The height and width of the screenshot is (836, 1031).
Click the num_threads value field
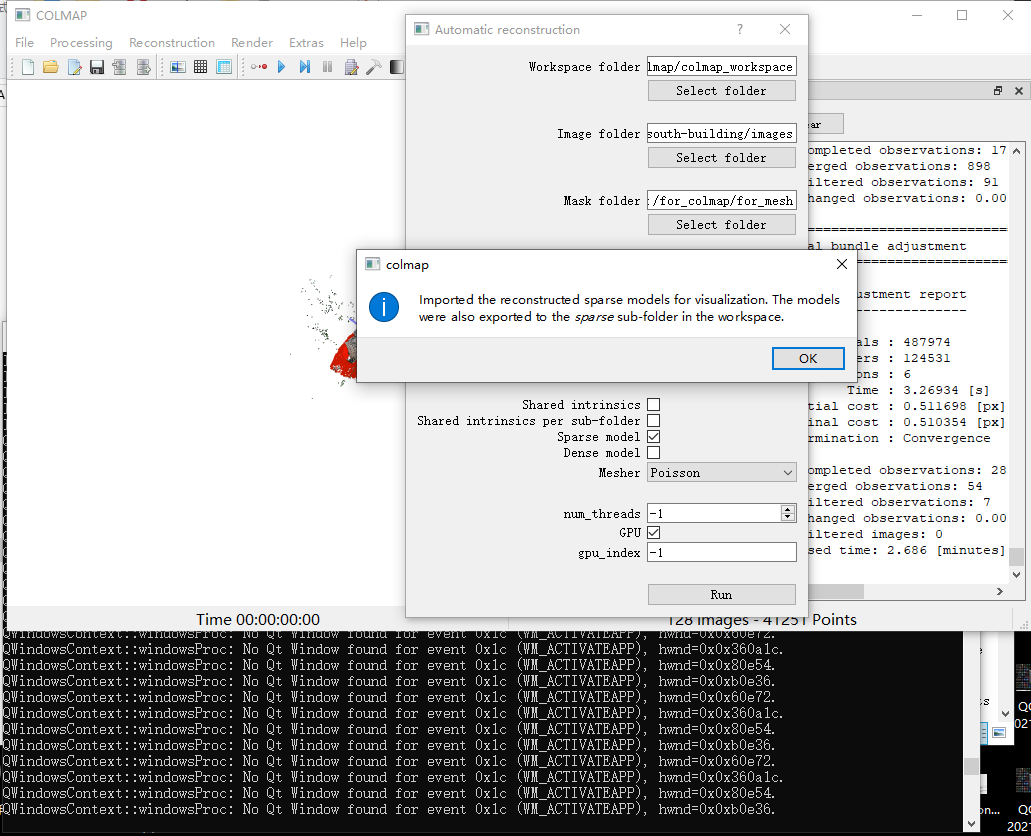pos(714,514)
